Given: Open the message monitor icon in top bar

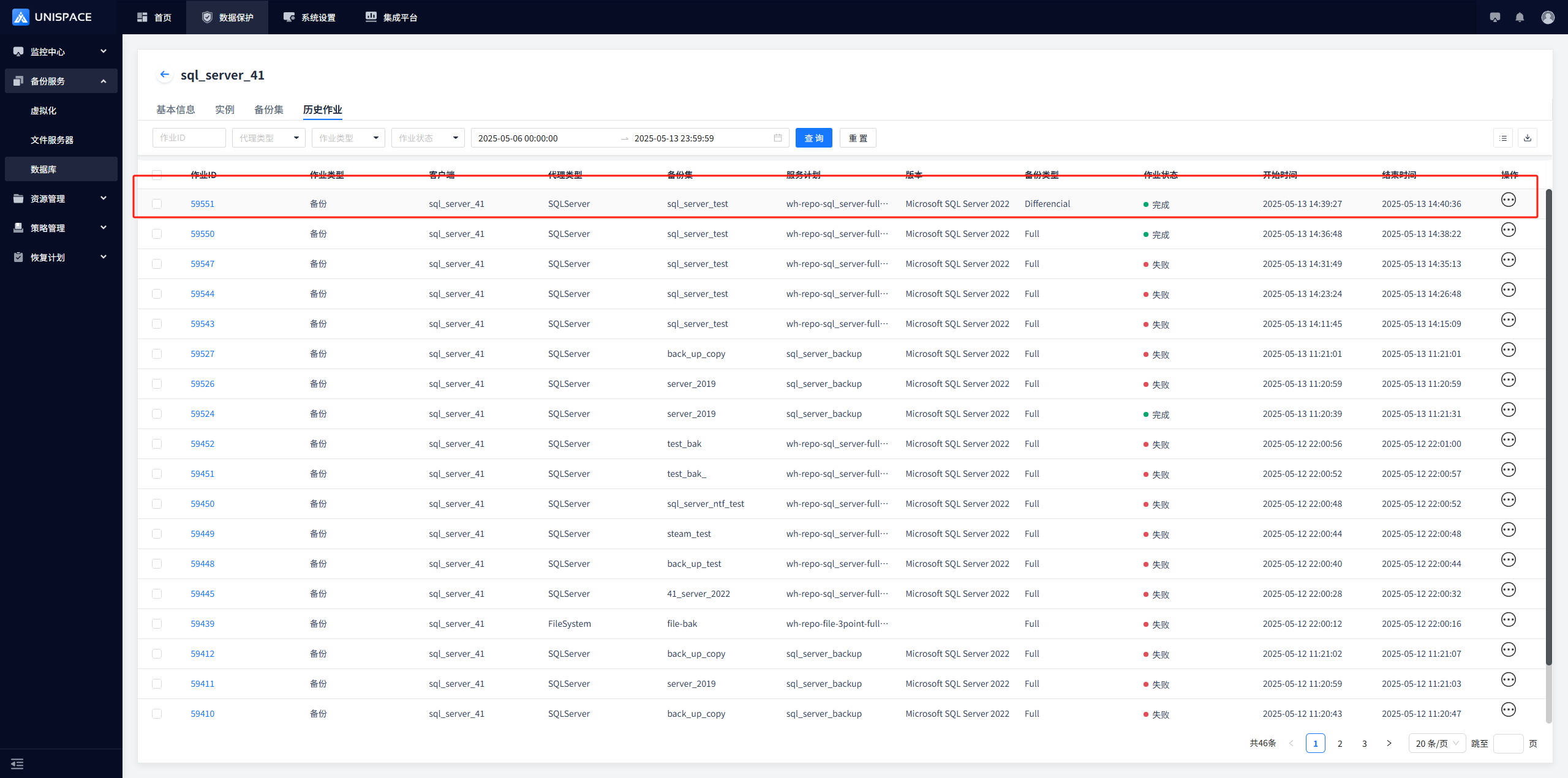Looking at the screenshot, I should coord(1495,17).
